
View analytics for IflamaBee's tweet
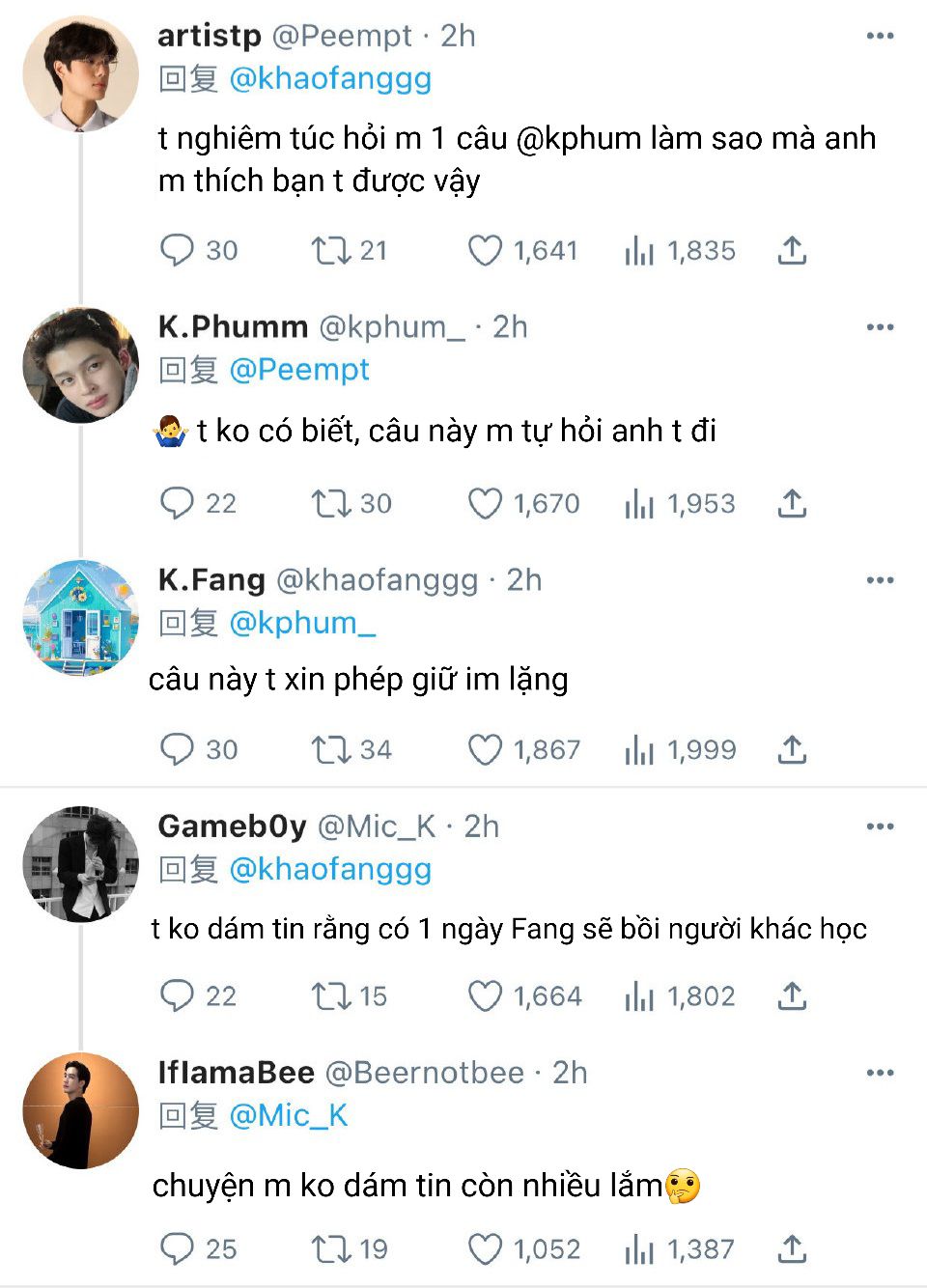639,1248
